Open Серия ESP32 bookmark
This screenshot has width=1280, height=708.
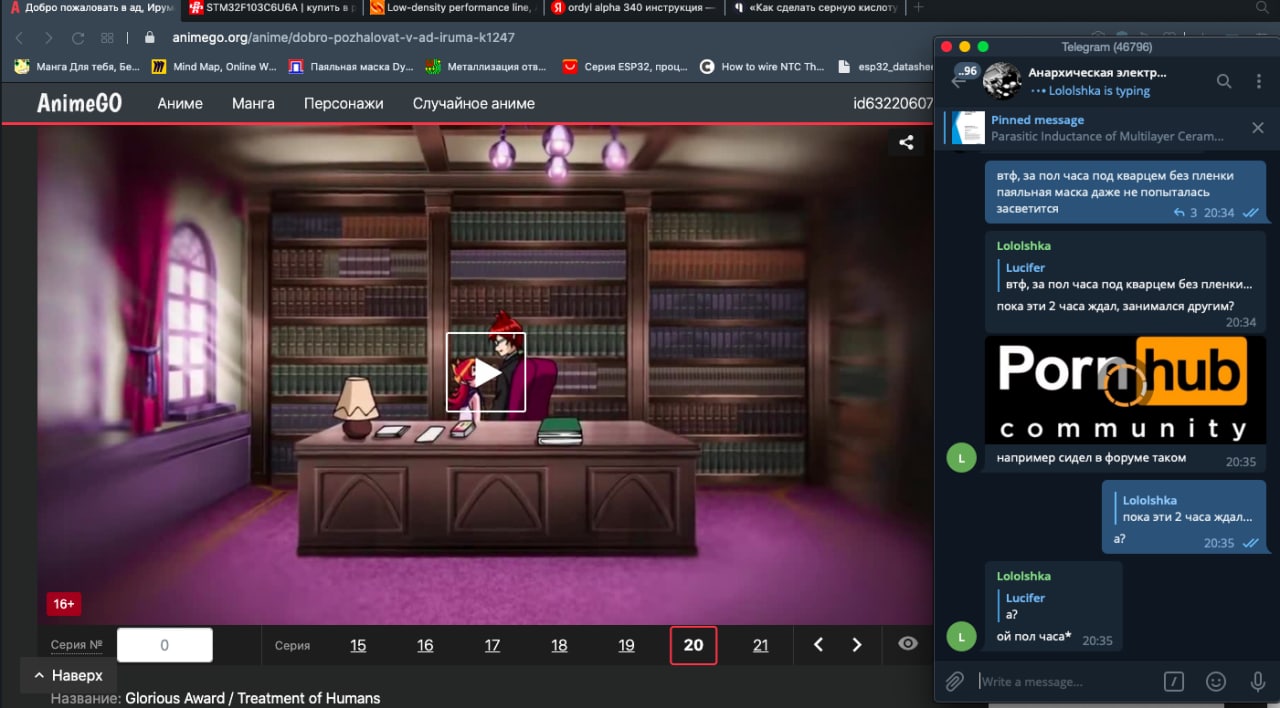[x=625, y=67]
